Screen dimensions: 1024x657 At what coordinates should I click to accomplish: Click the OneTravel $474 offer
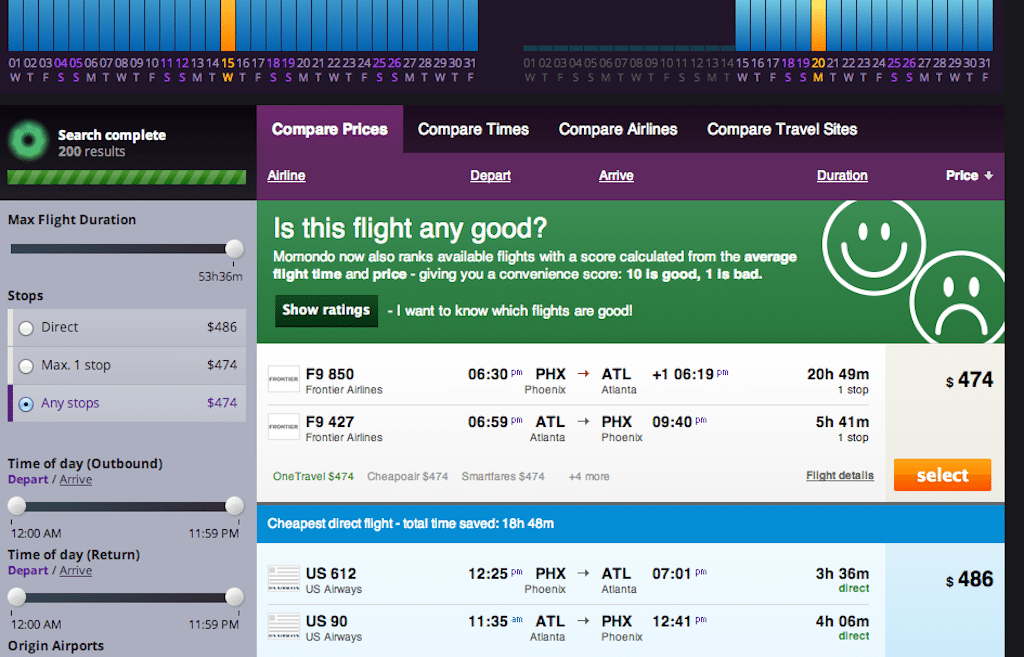click(x=313, y=476)
